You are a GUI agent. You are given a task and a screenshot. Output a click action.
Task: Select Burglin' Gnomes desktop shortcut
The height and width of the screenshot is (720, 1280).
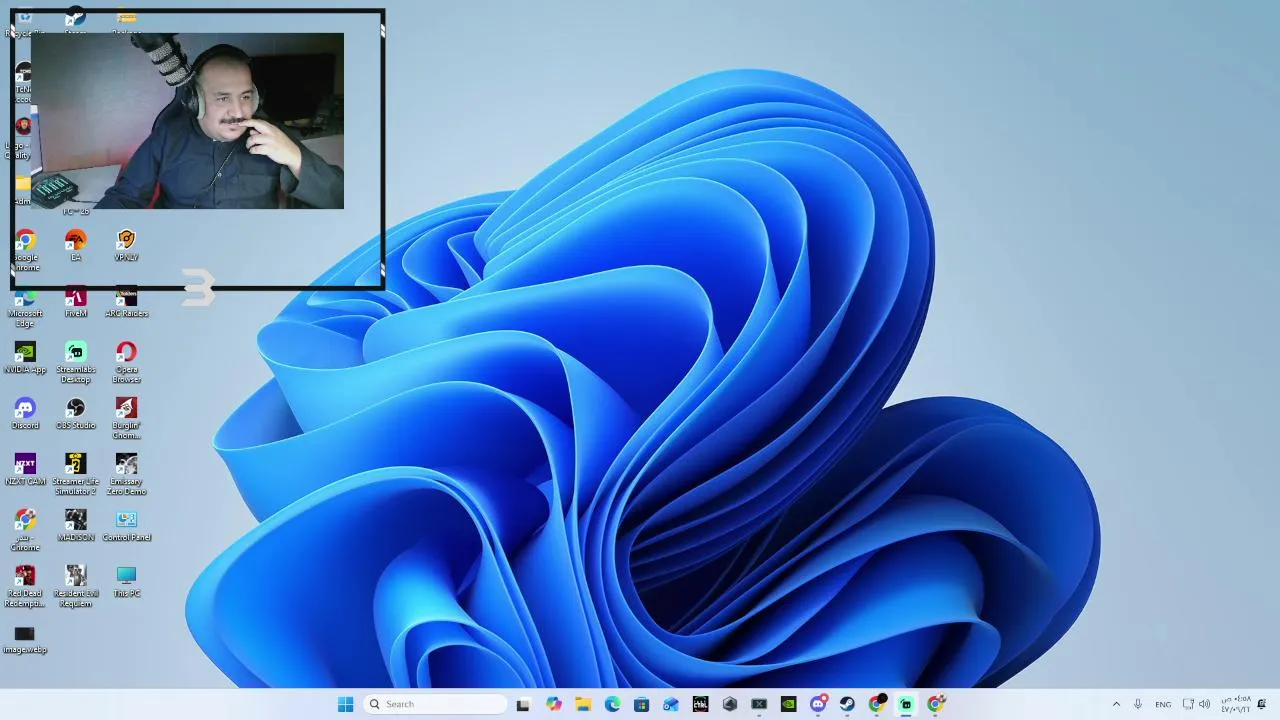coord(126,418)
